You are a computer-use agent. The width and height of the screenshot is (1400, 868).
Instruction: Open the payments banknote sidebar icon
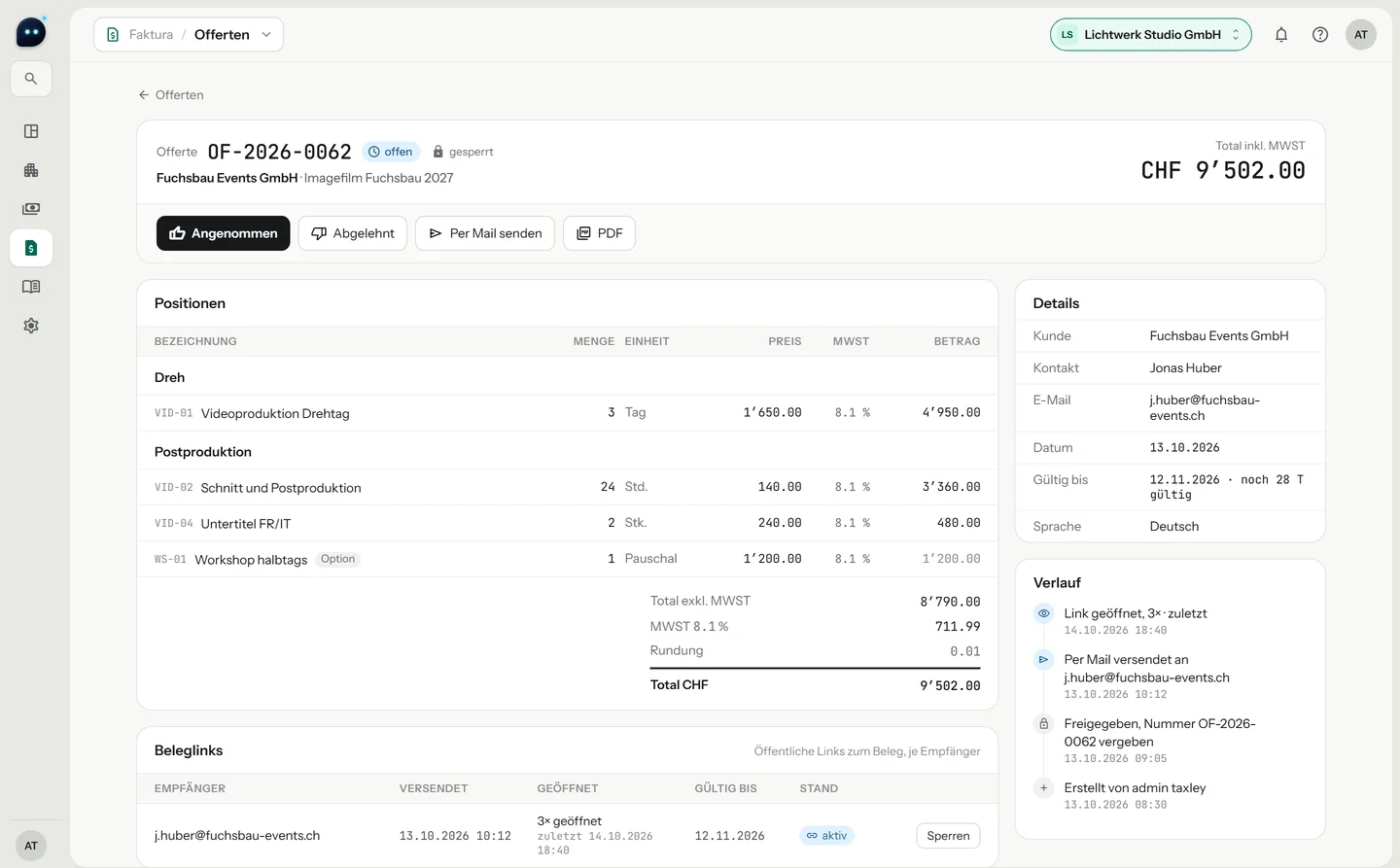click(31, 209)
